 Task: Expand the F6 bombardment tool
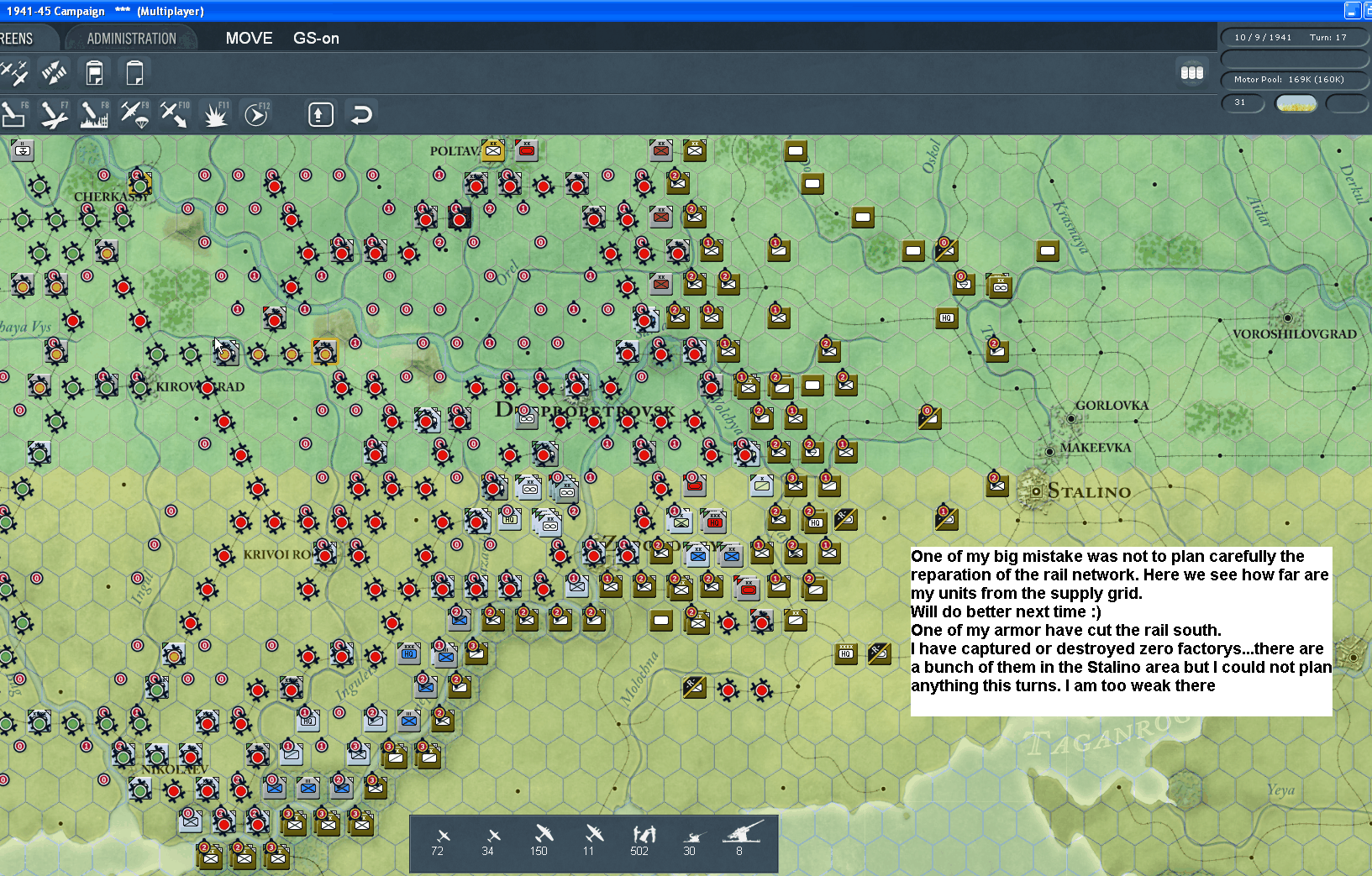click(x=14, y=113)
